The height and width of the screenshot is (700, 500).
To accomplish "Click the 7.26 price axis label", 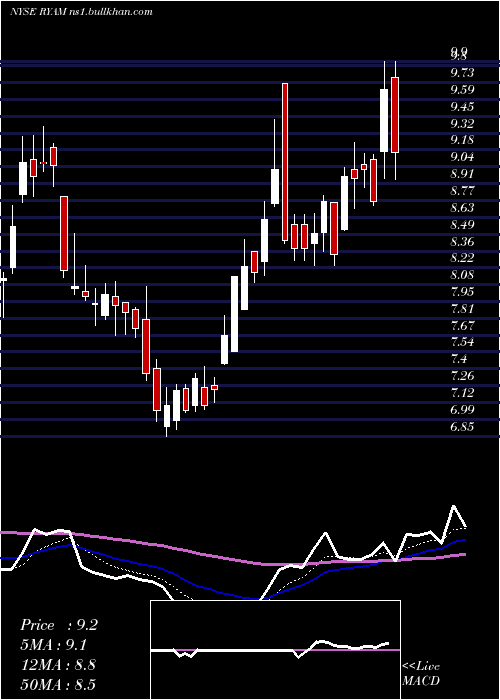I will pos(462,376).
